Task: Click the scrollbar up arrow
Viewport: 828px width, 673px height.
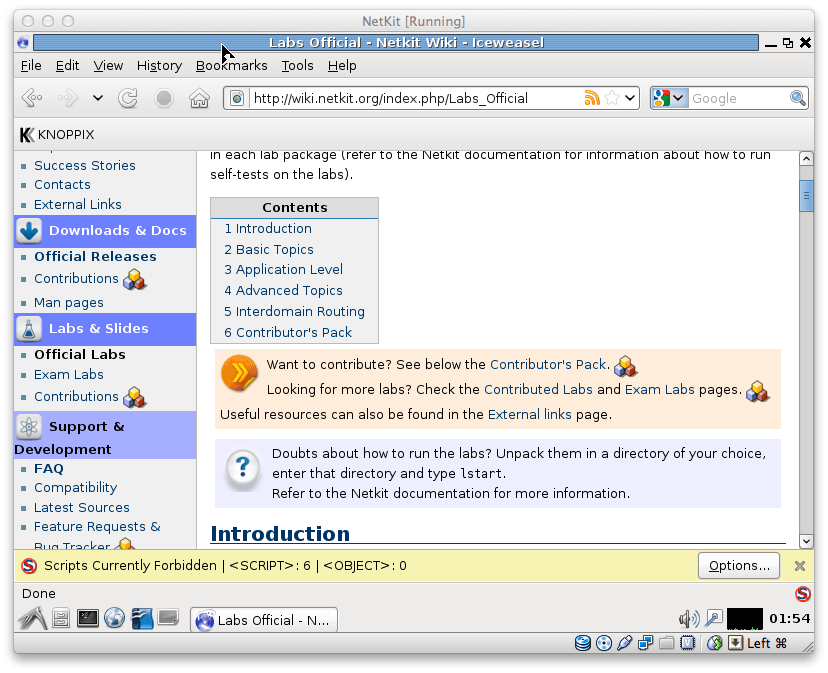Action: 806,158
